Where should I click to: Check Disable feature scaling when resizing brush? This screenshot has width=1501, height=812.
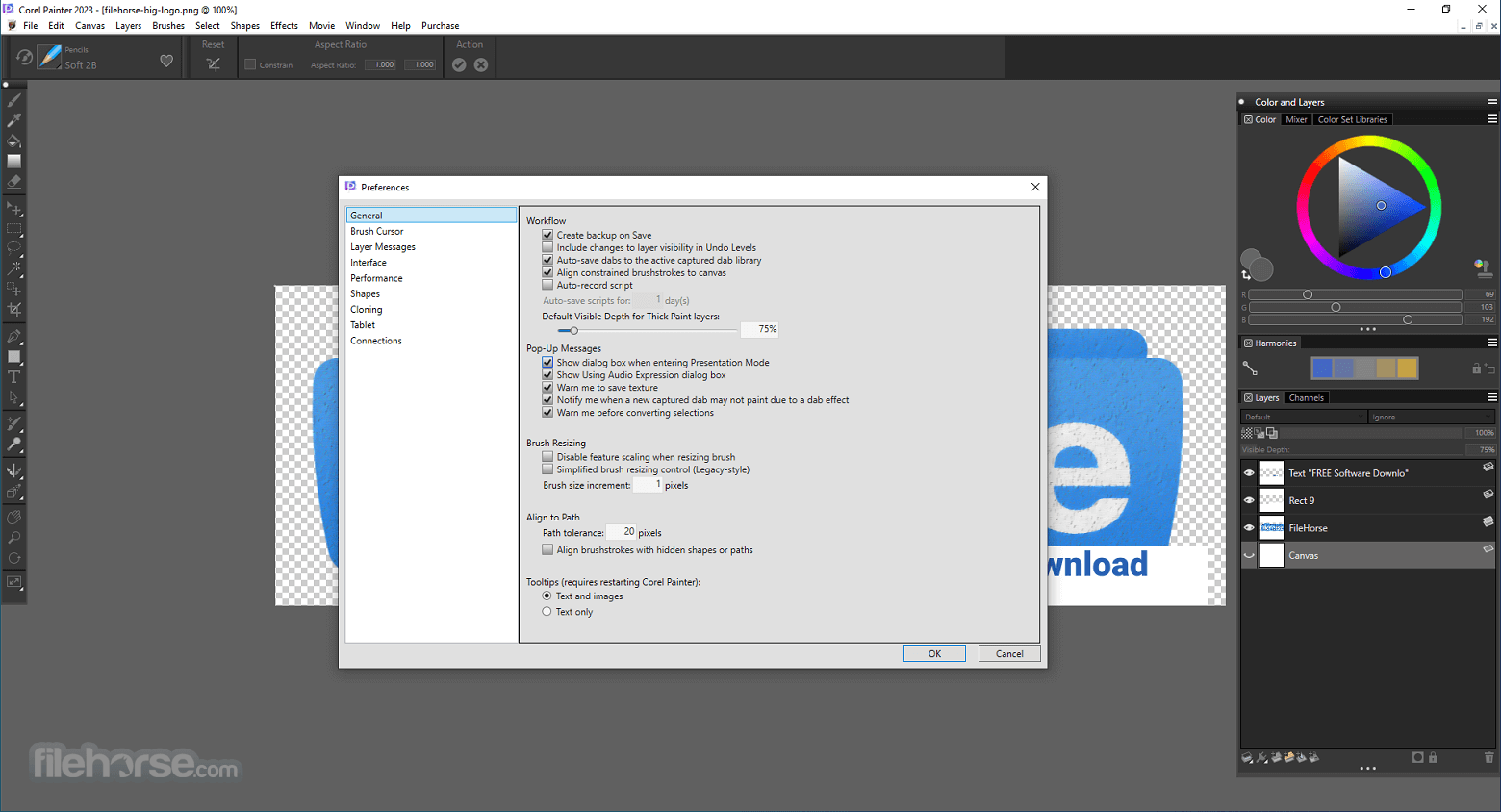point(547,457)
